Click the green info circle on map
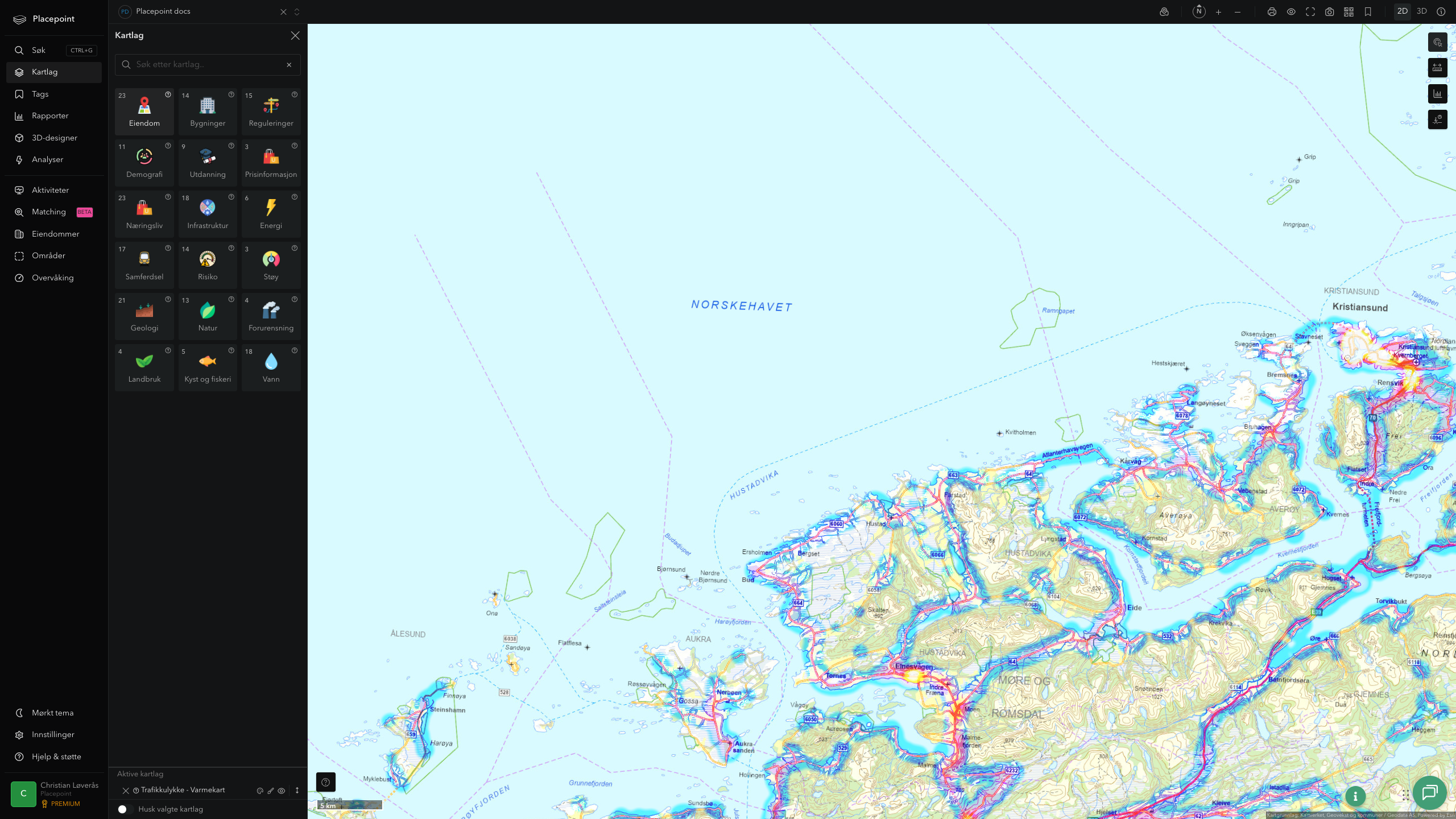Image resolution: width=1456 pixels, height=819 pixels. pos(1355,797)
